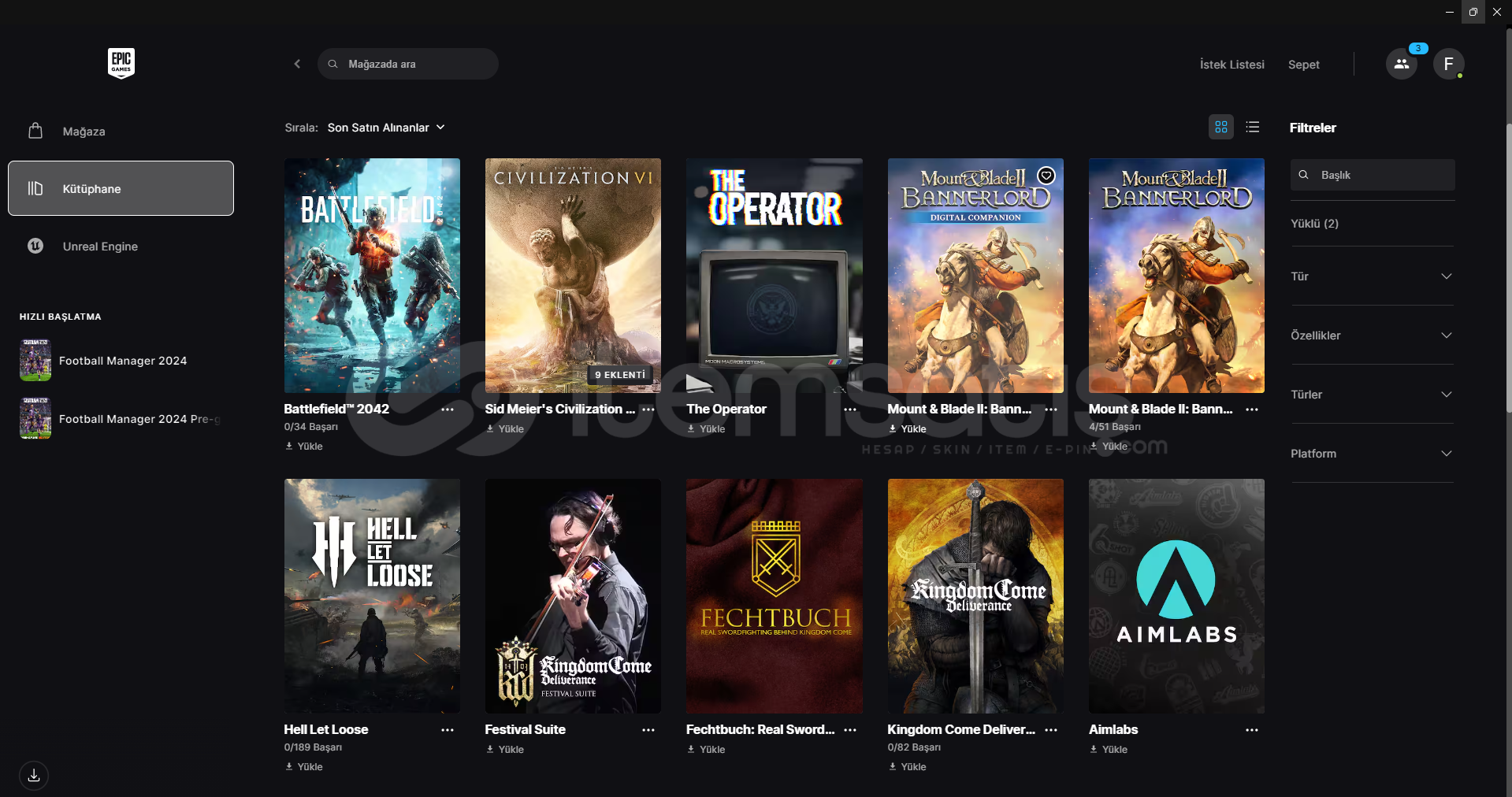Click Yükle under Fechtbuch
Viewport: 1512px width, 797px height.
[x=707, y=750]
